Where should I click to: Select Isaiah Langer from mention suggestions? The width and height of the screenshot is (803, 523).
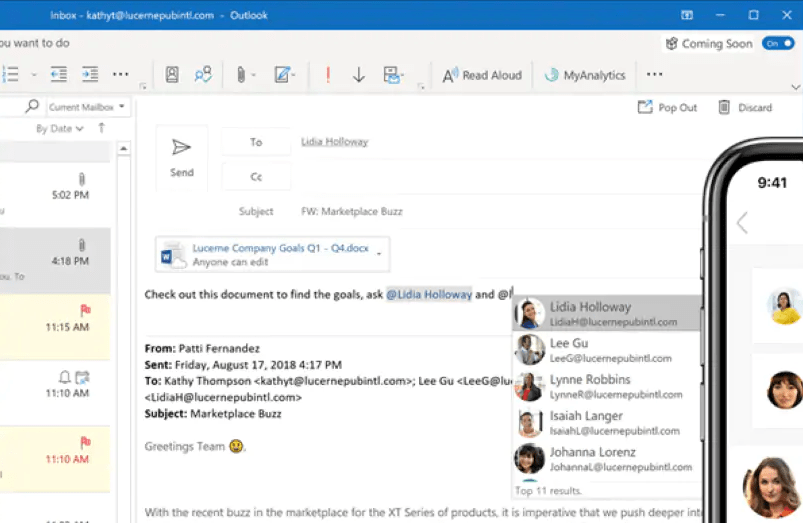point(607,423)
